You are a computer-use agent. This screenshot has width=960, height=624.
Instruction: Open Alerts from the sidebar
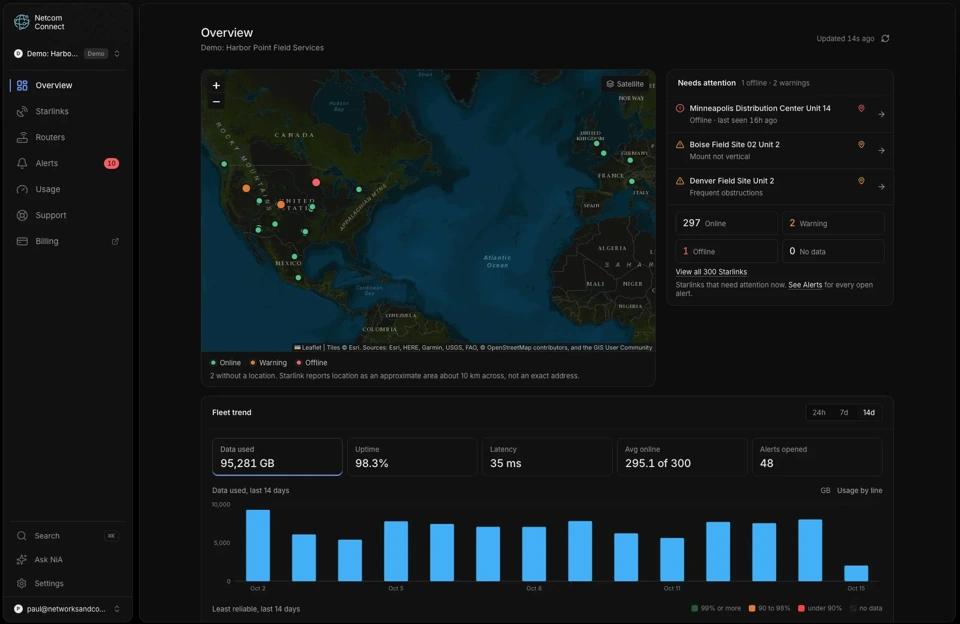tap(67, 164)
